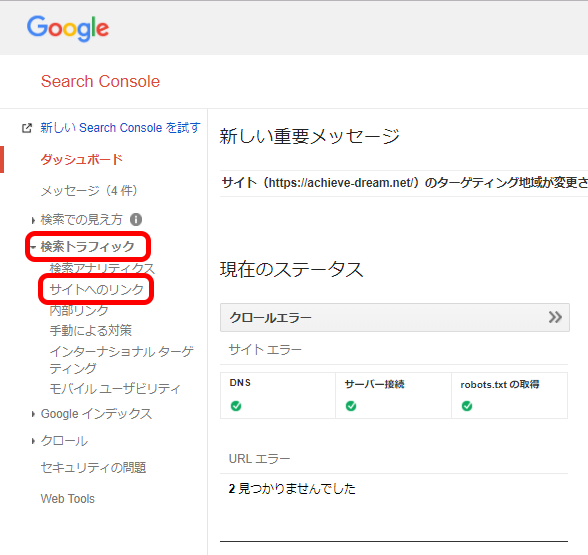Open インターナショナル ターゲティング sub-item
Screen dimensions: 588x555
tap(122, 360)
